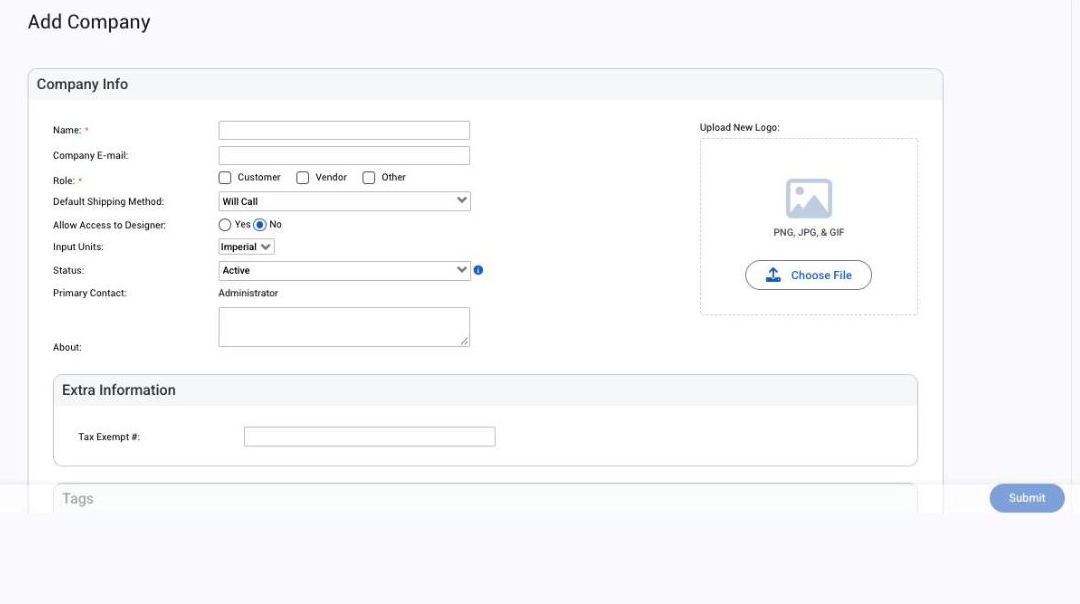Click the Primary Contact label
This screenshot has width=1080, height=604.
(90, 293)
